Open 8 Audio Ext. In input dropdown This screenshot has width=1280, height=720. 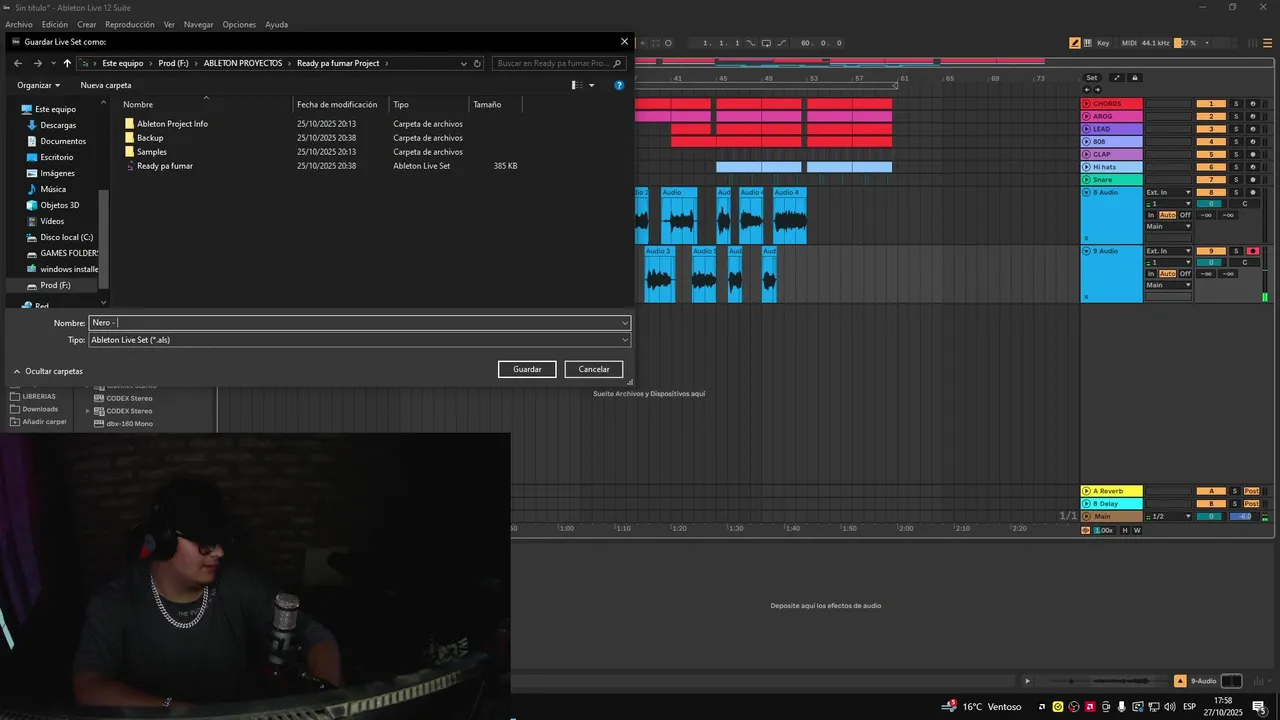click(1169, 192)
